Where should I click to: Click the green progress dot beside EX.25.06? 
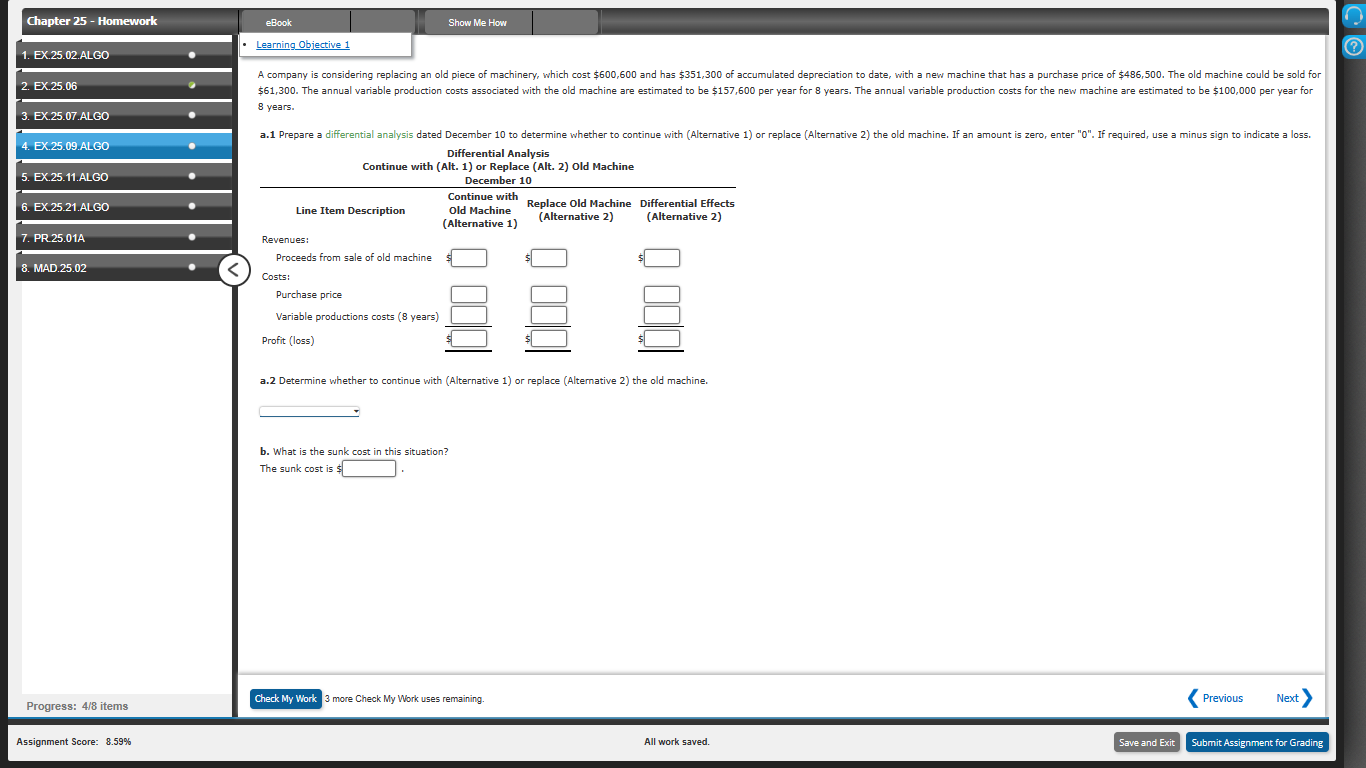tap(191, 86)
